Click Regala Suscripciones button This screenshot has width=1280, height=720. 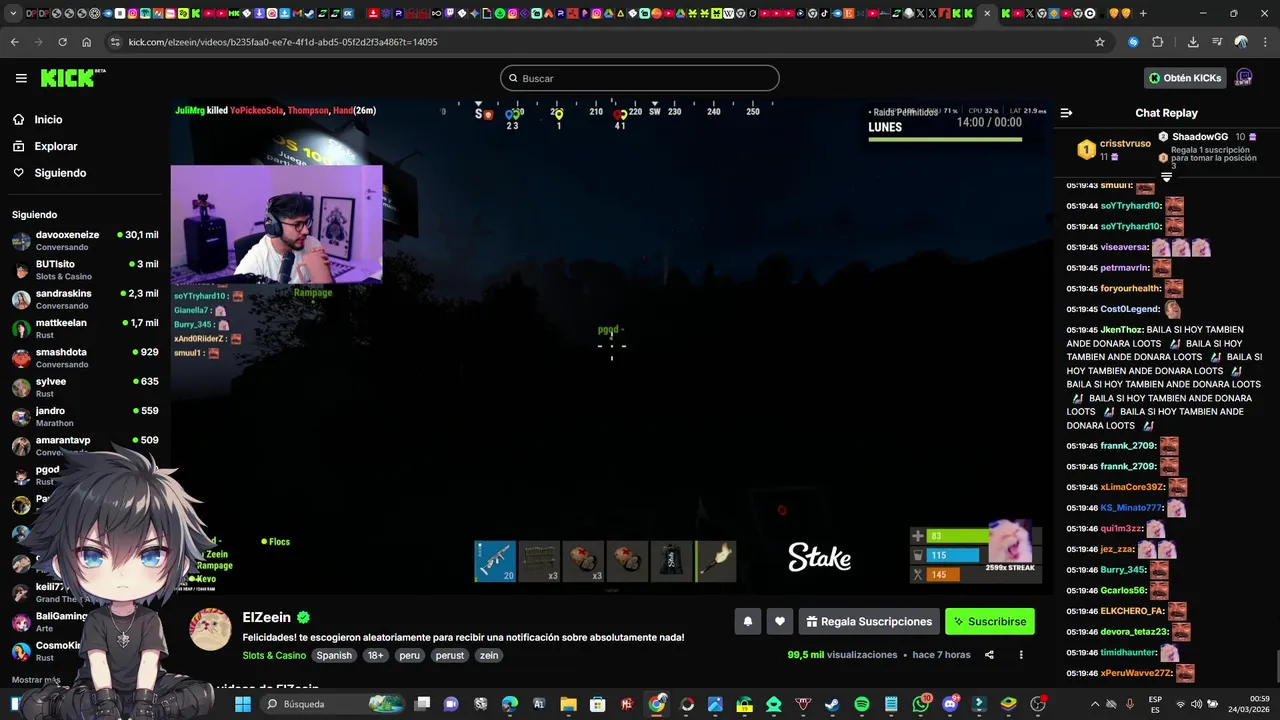pyautogui.click(x=868, y=621)
